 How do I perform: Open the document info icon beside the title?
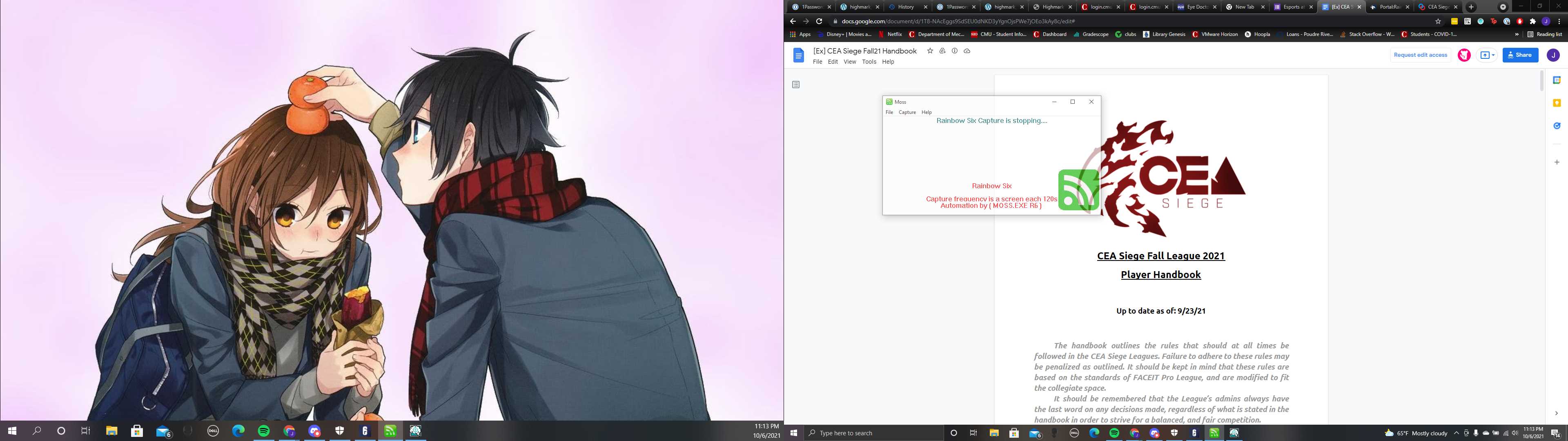click(x=954, y=51)
